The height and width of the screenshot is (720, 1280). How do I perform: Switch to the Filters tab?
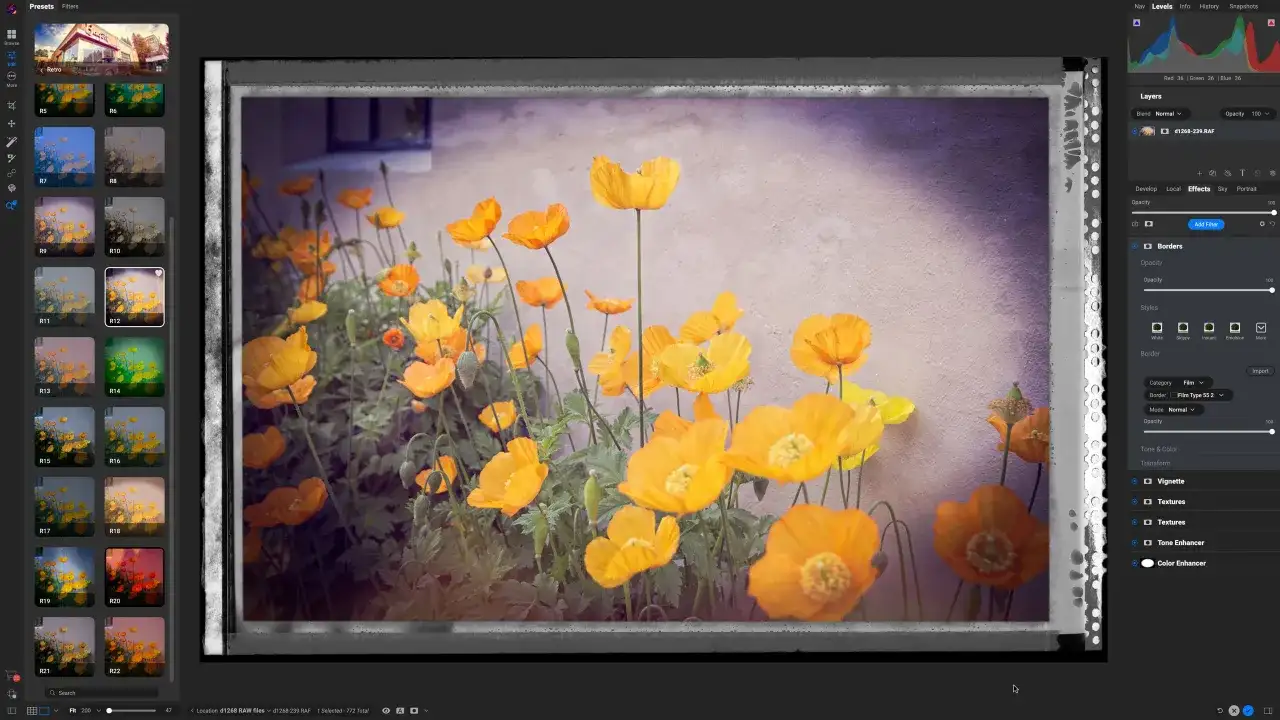point(70,6)
